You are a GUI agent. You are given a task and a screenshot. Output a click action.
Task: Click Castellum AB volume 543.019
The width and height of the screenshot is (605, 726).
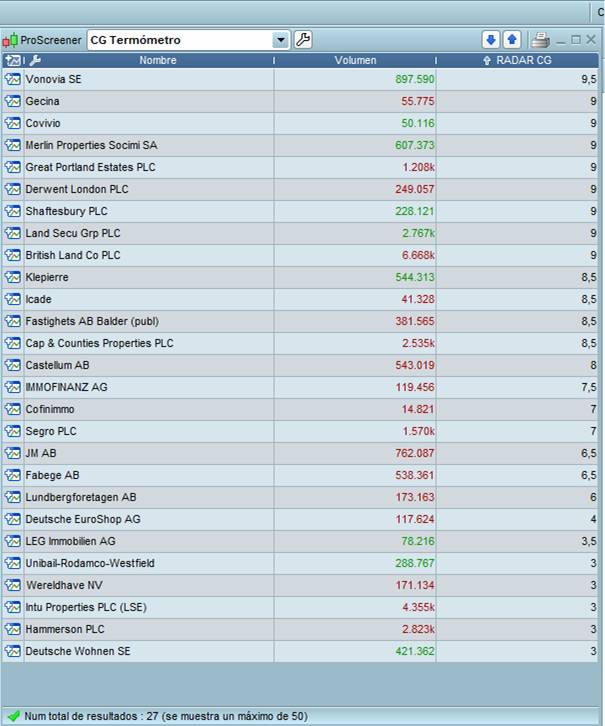415,365
